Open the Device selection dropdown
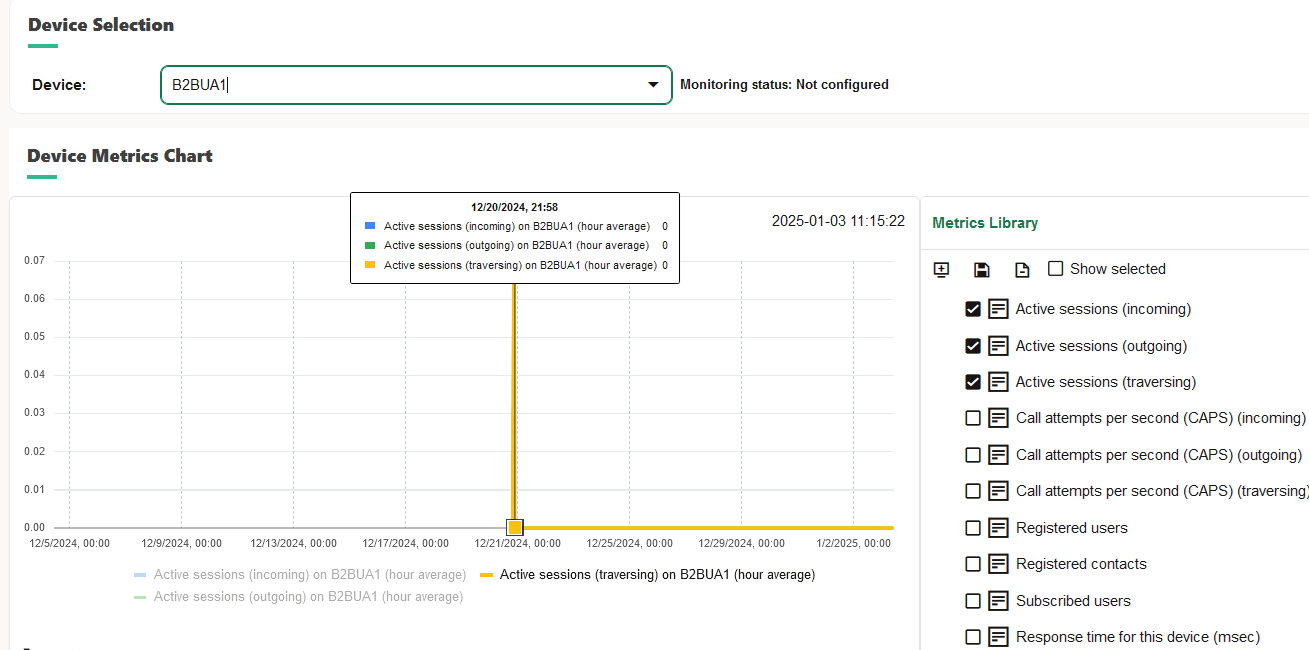 [x=652, y=85]
